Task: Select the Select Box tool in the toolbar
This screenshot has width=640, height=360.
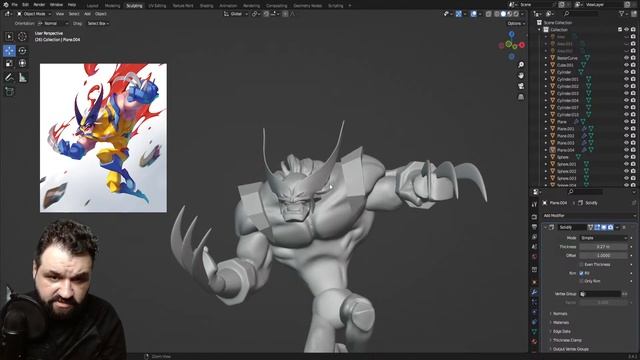Action: tap(9, 36)
